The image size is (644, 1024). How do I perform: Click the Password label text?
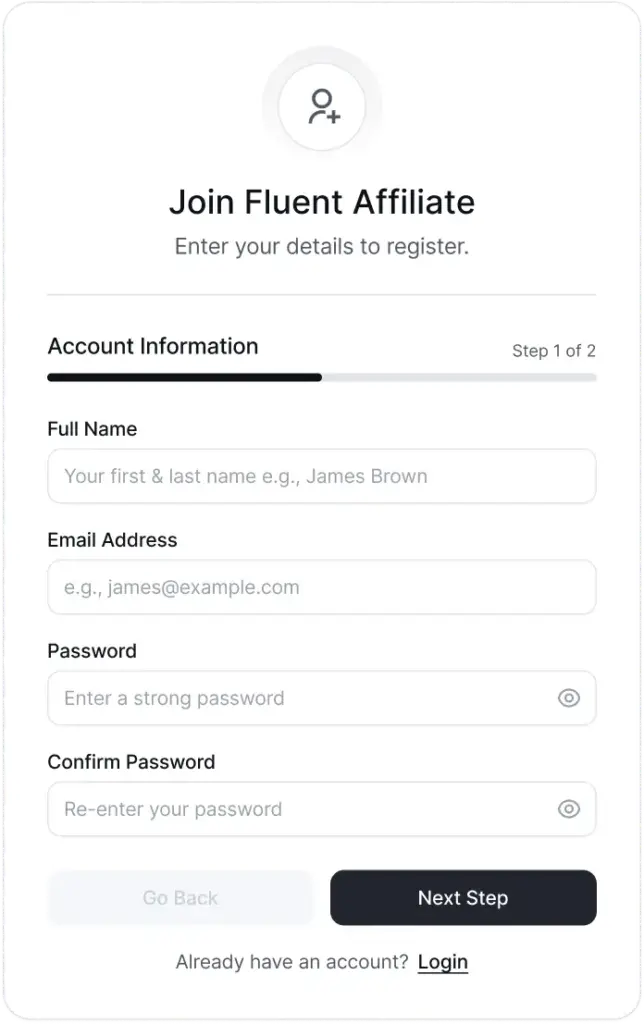(91, 651)
